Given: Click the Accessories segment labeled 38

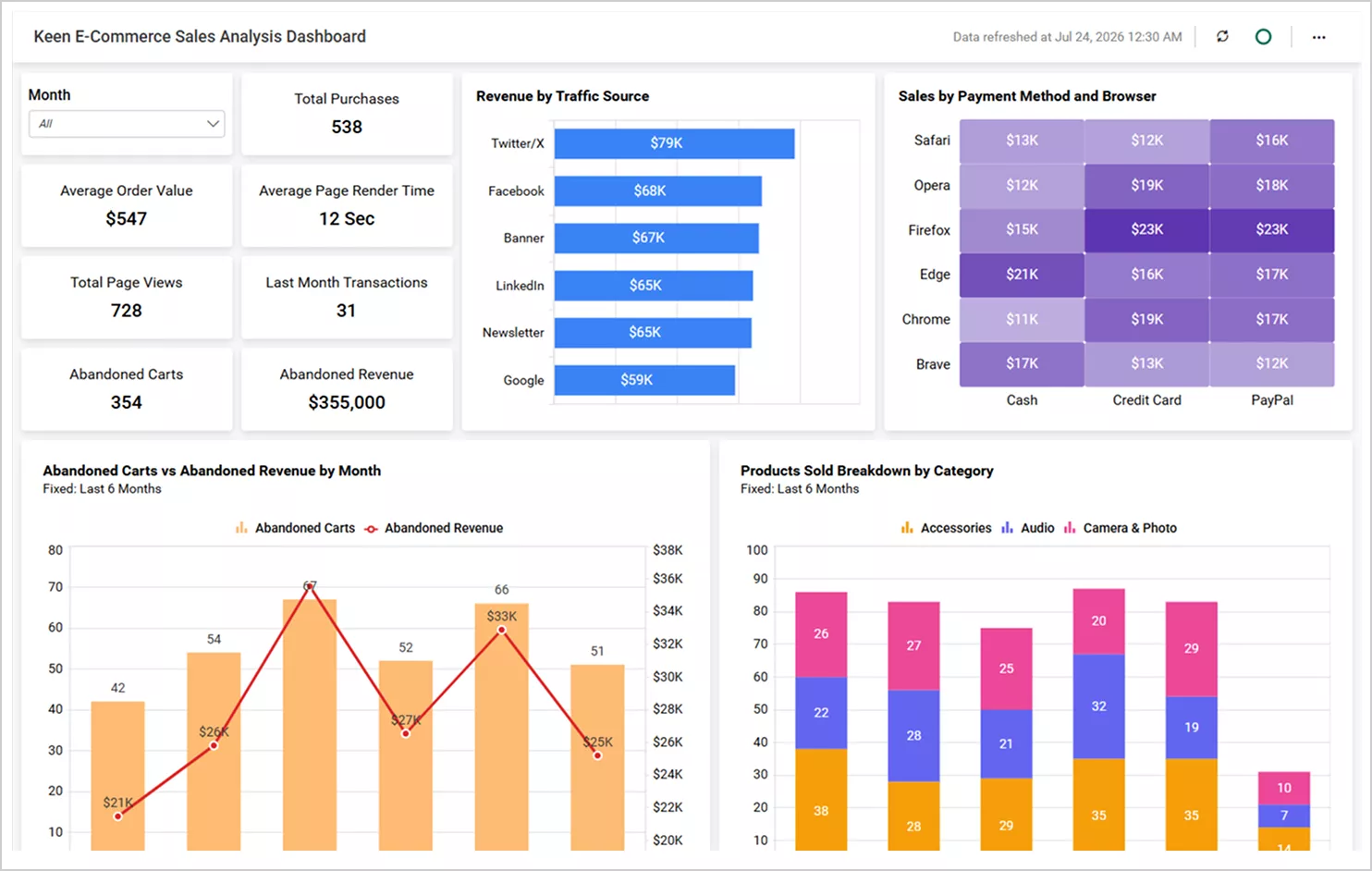Looking at the screenshot, I should click(x=821, y=800).
